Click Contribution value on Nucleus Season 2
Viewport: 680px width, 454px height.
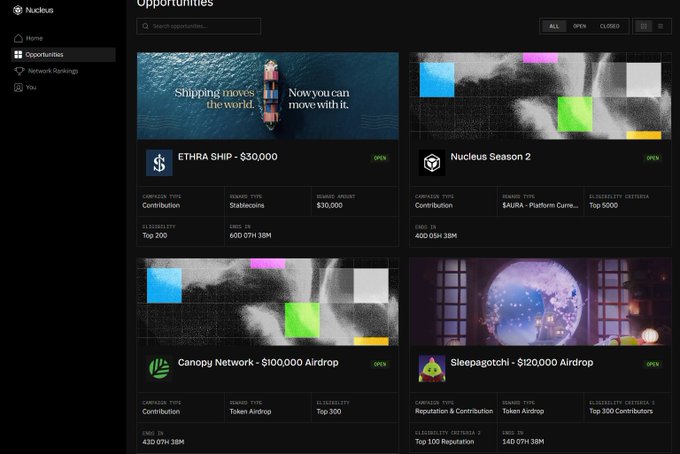pos(434,206)
